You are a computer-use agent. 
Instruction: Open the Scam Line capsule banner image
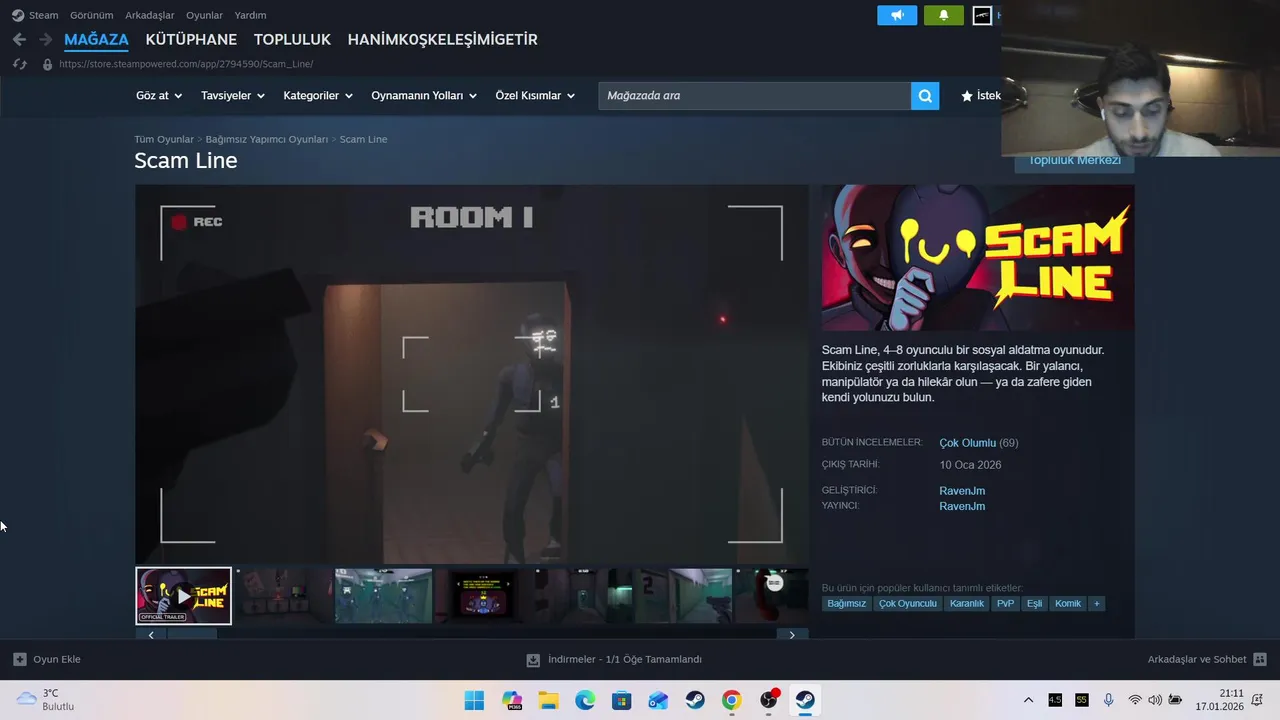click(x=978, y=258)
